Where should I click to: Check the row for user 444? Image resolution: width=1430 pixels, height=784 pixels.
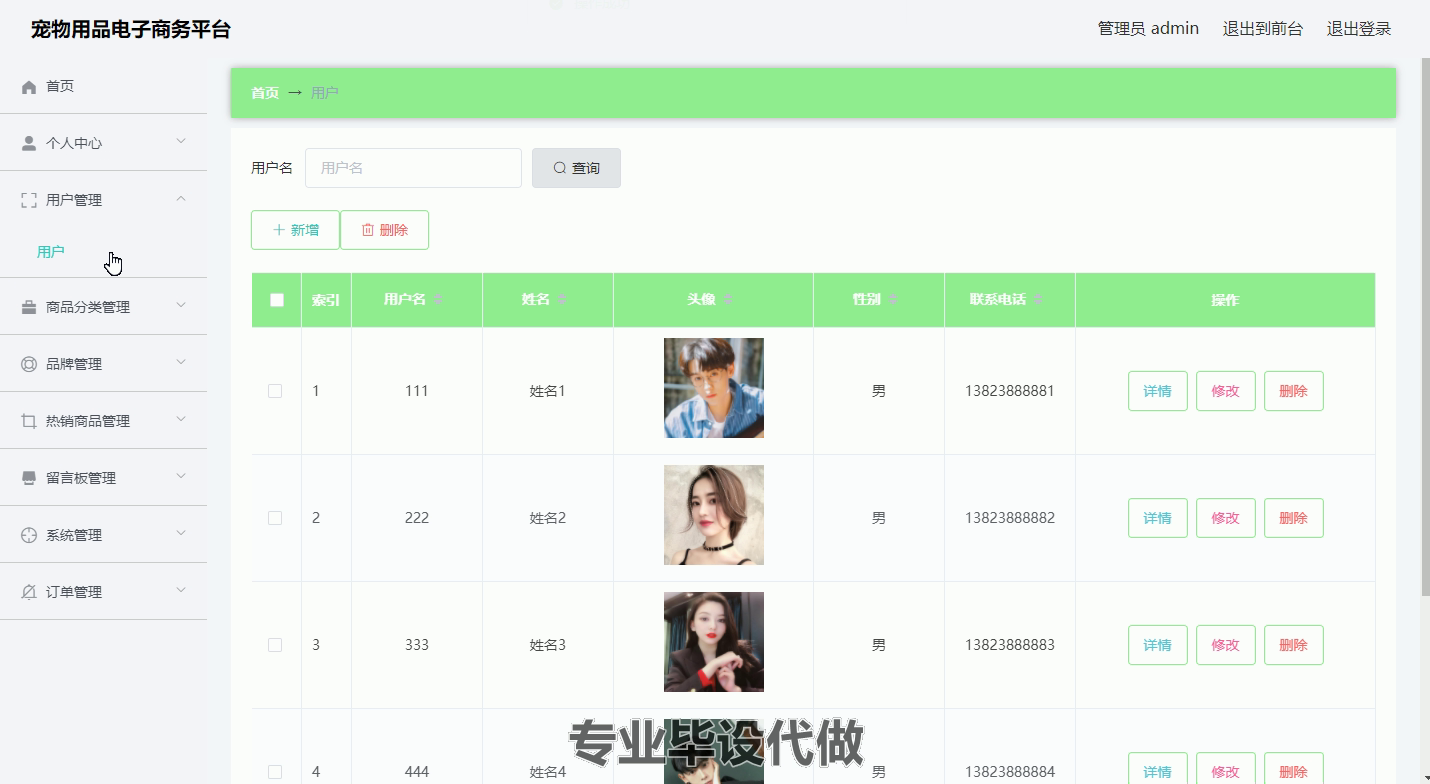(275, 772)
